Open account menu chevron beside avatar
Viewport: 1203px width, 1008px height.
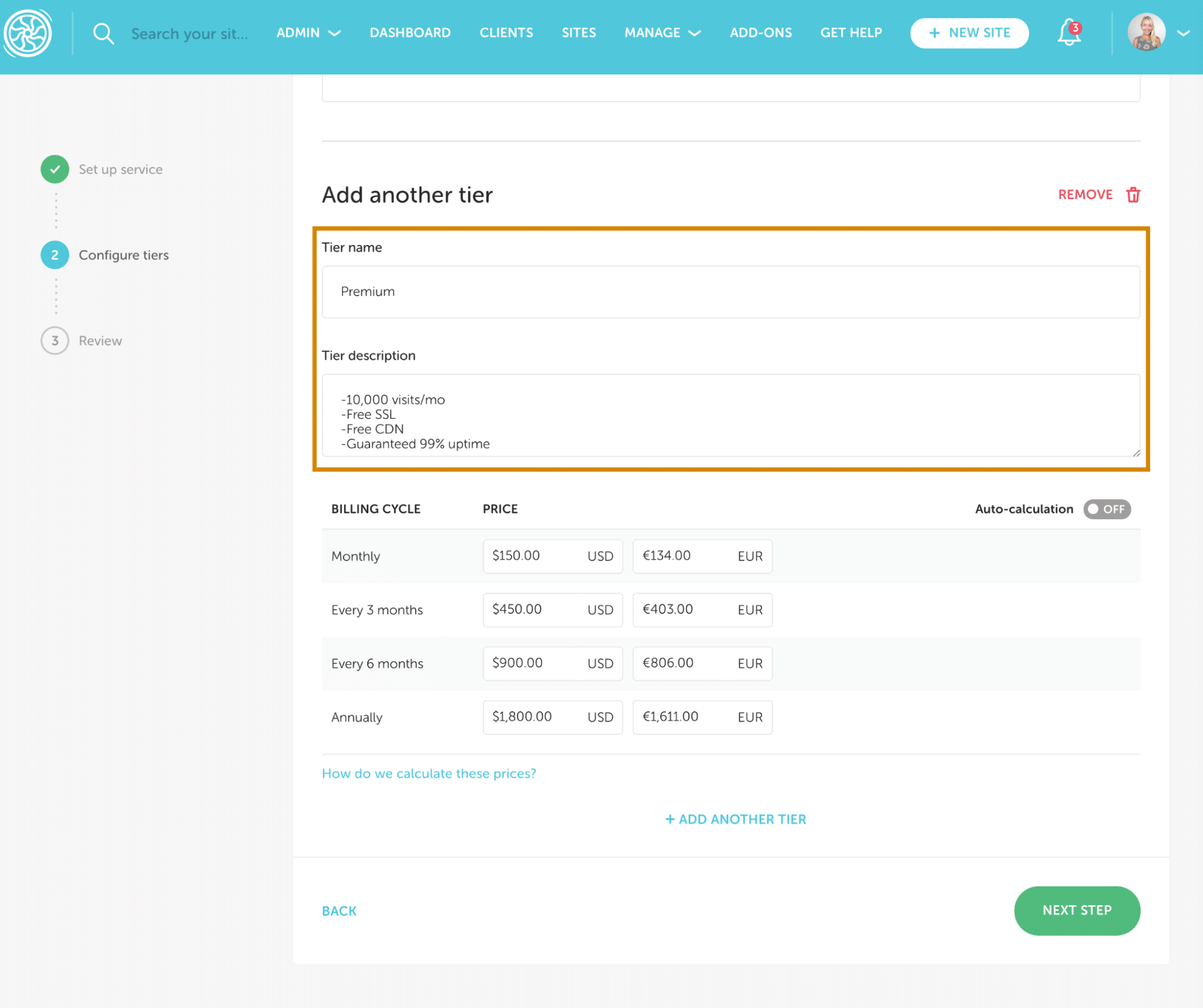coord(1183,34)
